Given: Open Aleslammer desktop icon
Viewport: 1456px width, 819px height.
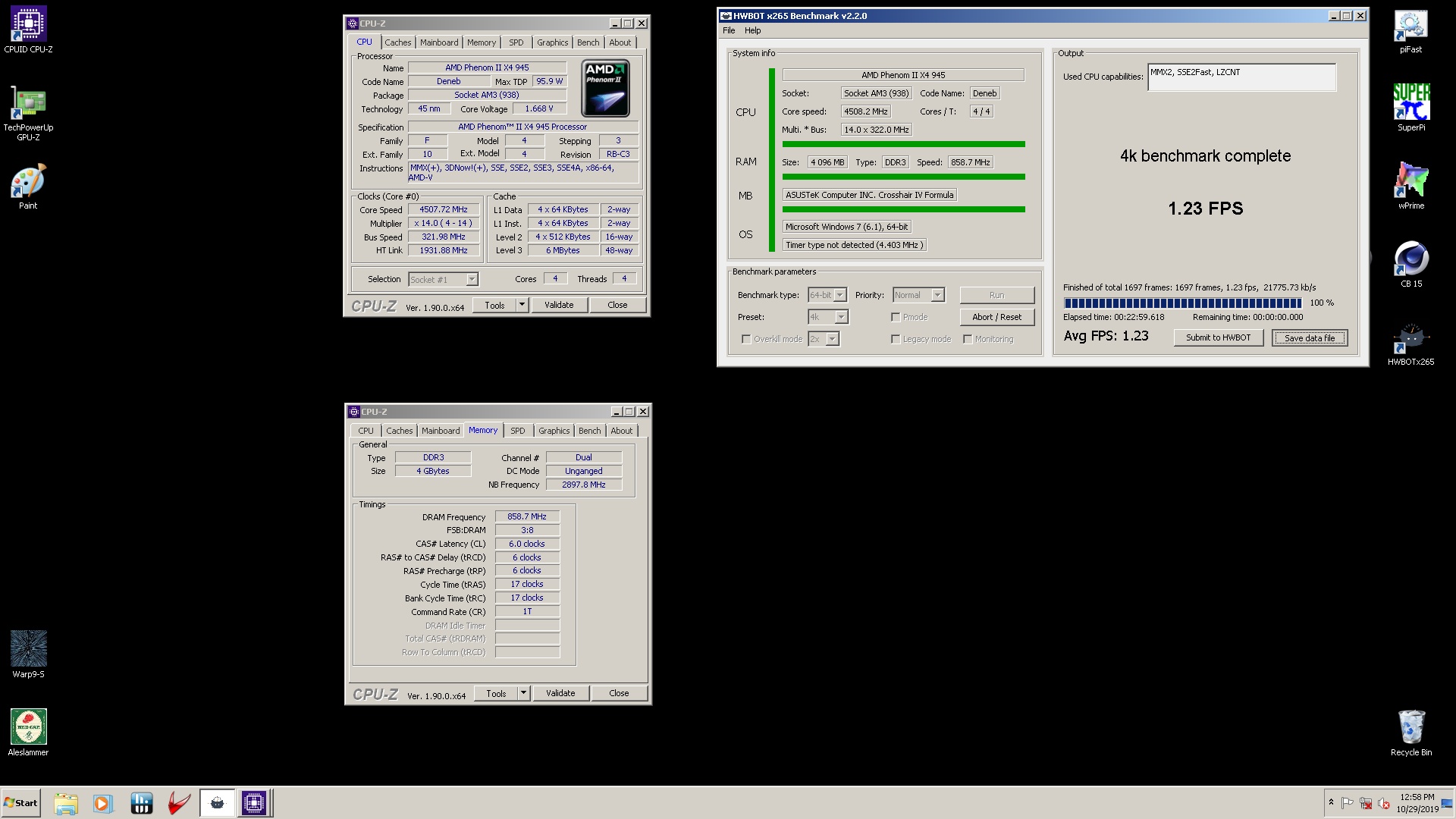Looking at the screenshot, I should 28,733.
